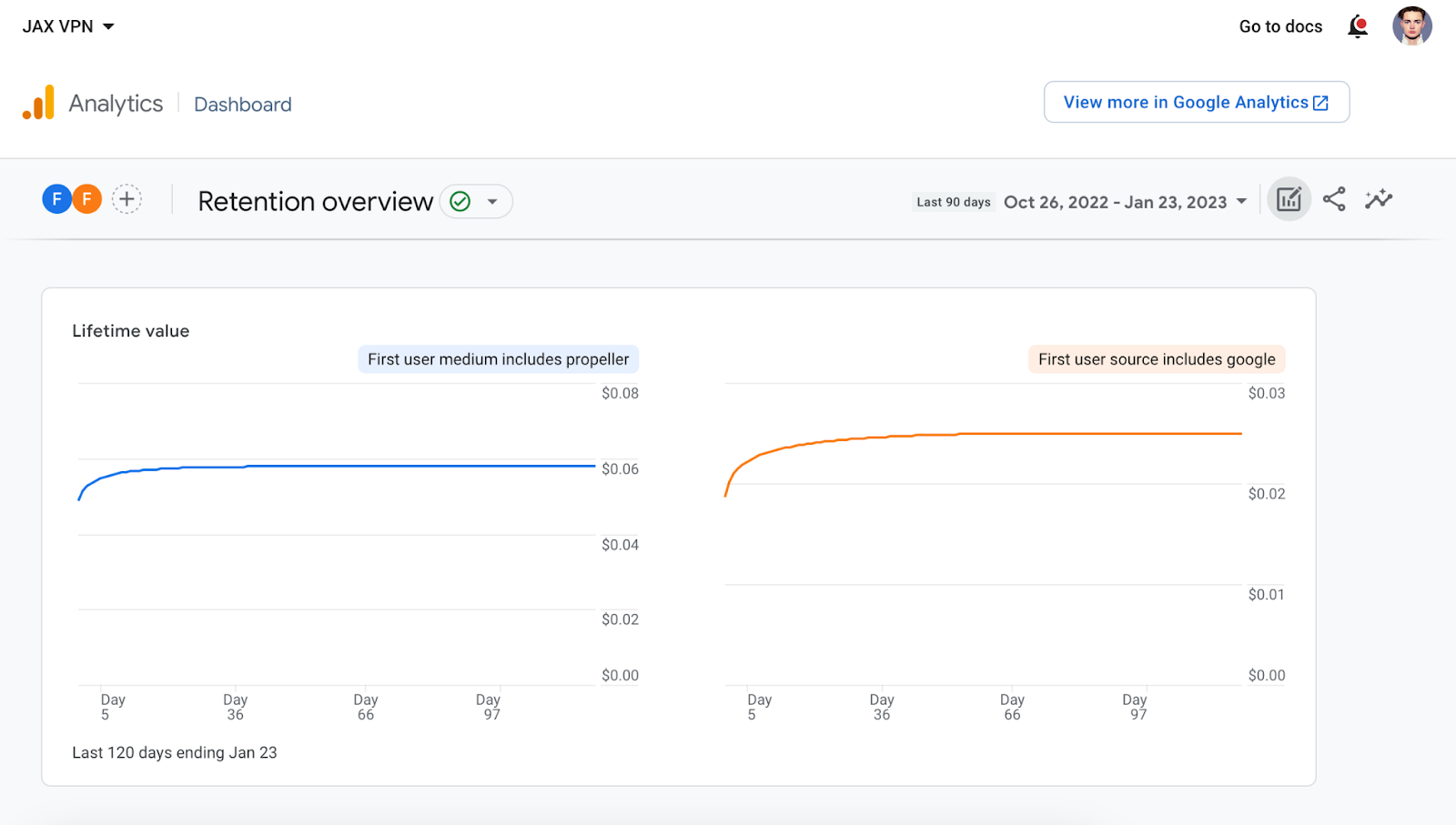Open the Insights sparkline icon
The image size is (1456, 825).
click(1379, 199)
